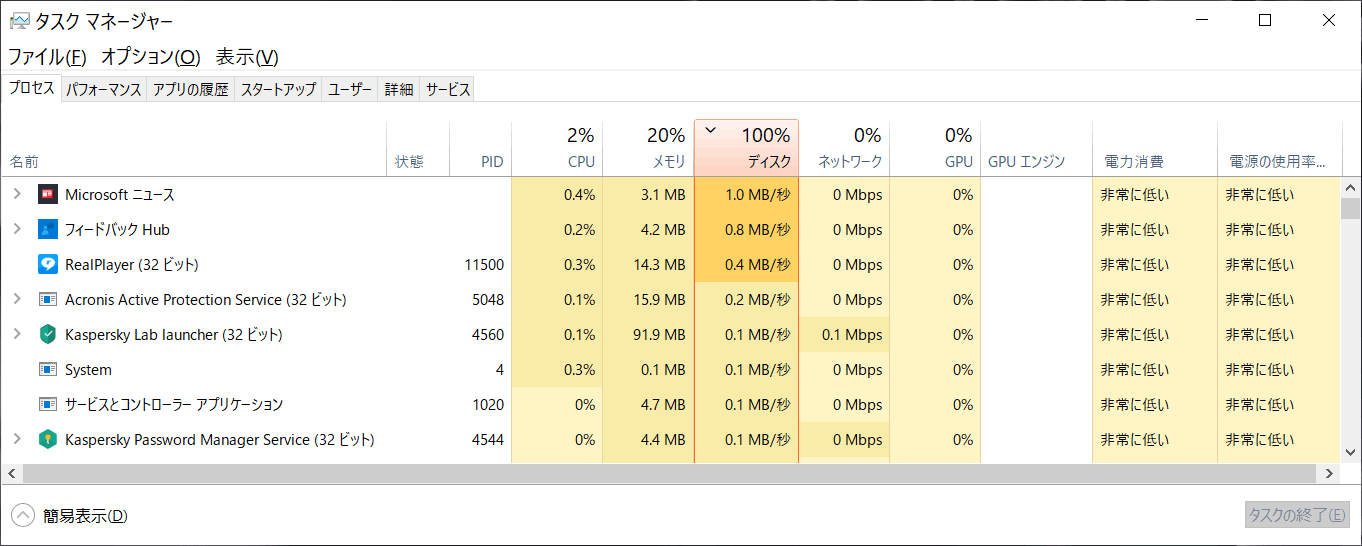The width and height of the screenshot is (1362, 546).
Task: Open the ファイル menu
Action: click(47, 57)
